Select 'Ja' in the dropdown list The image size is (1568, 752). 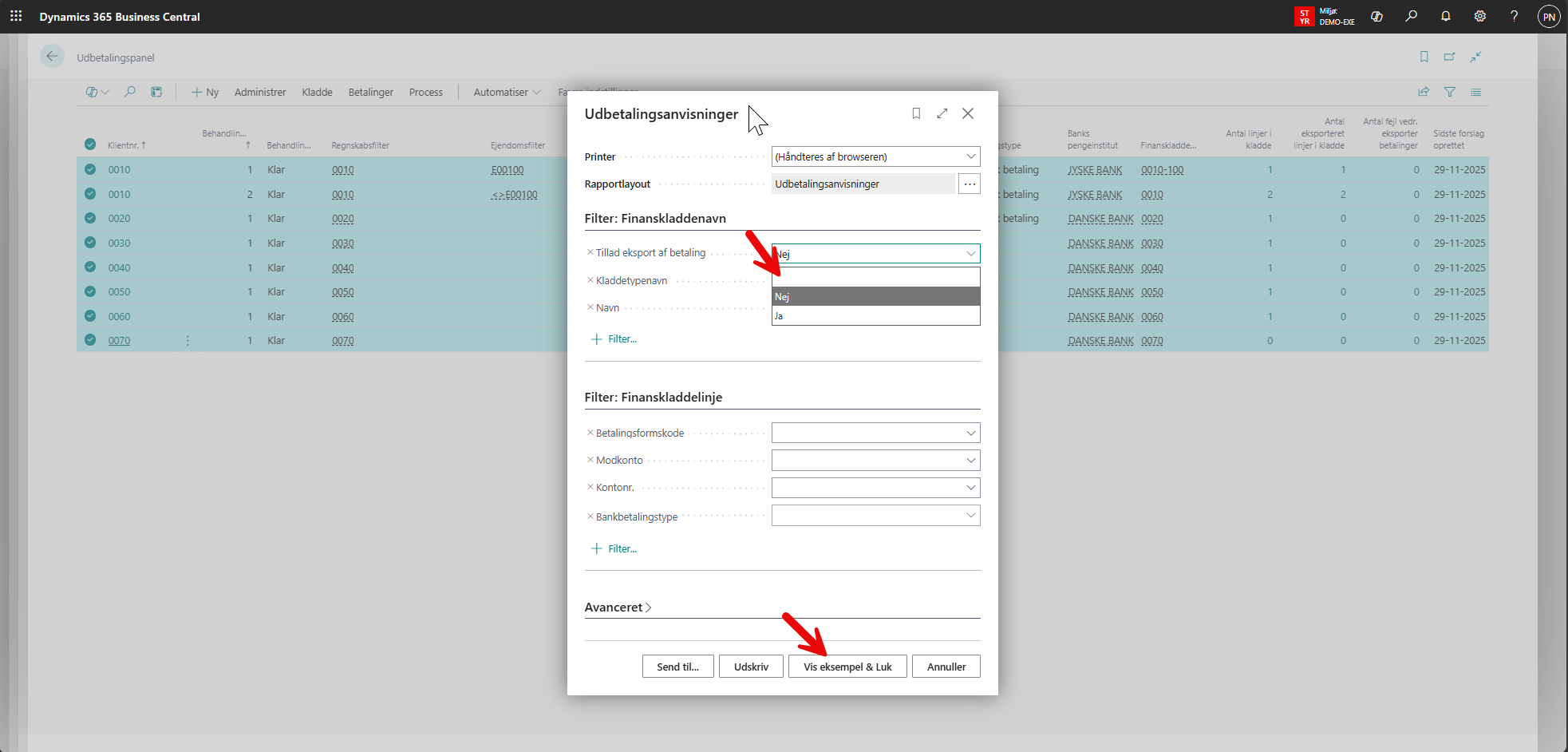(875, 316)
